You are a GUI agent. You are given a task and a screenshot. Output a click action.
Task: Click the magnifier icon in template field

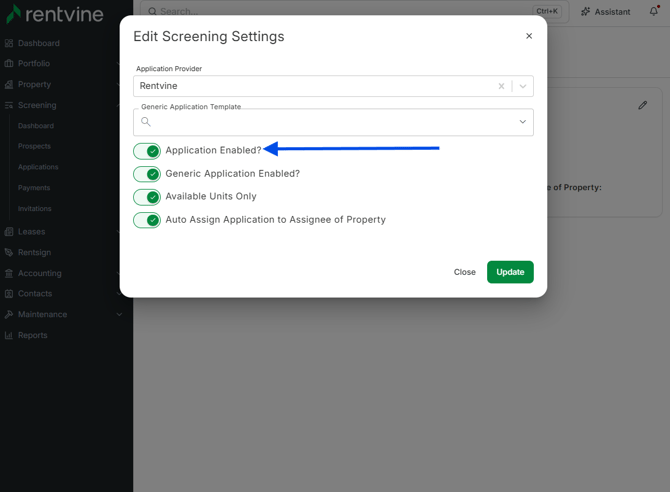(x=146, y=122)
